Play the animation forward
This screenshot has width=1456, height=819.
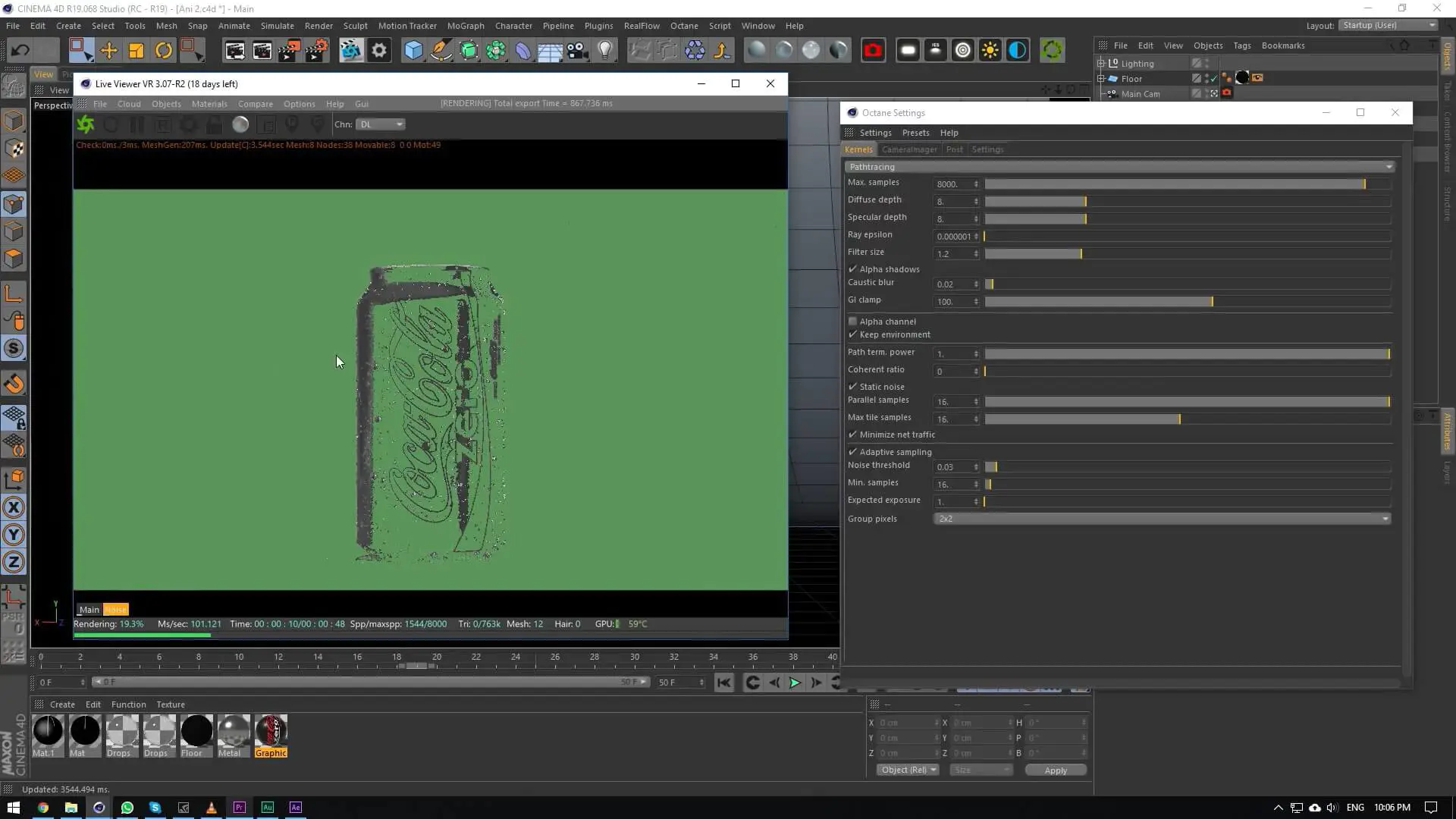tap(795, 682)
